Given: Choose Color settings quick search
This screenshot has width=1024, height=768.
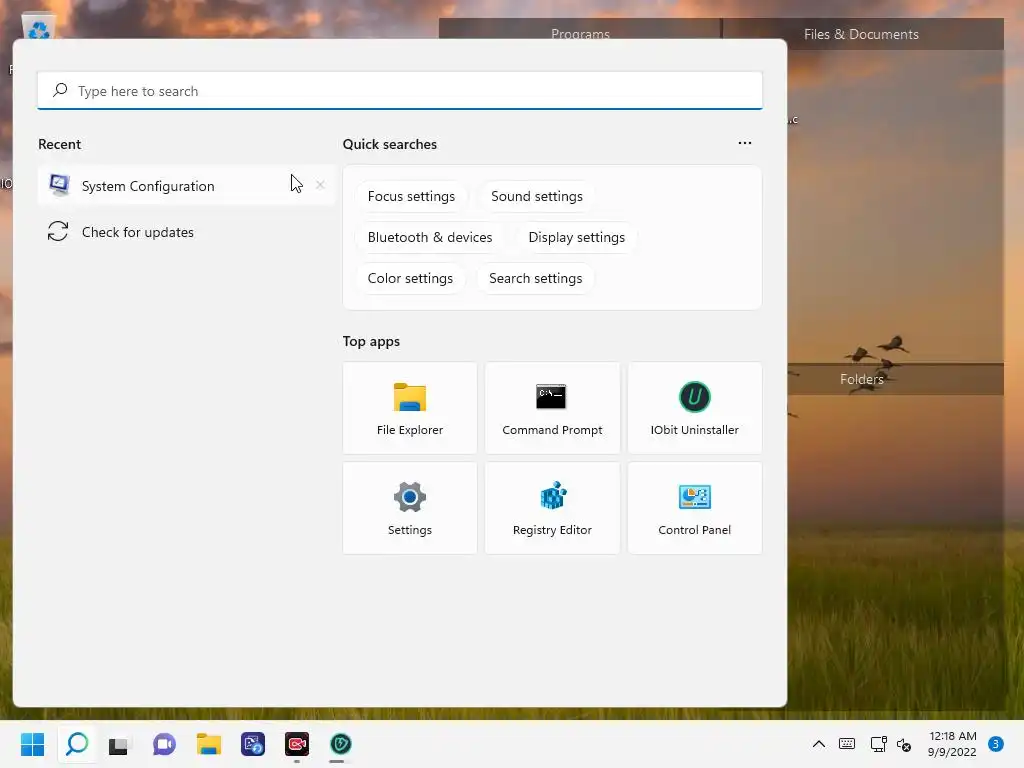Looking at the screenshot, I should [x=410, y=278].
